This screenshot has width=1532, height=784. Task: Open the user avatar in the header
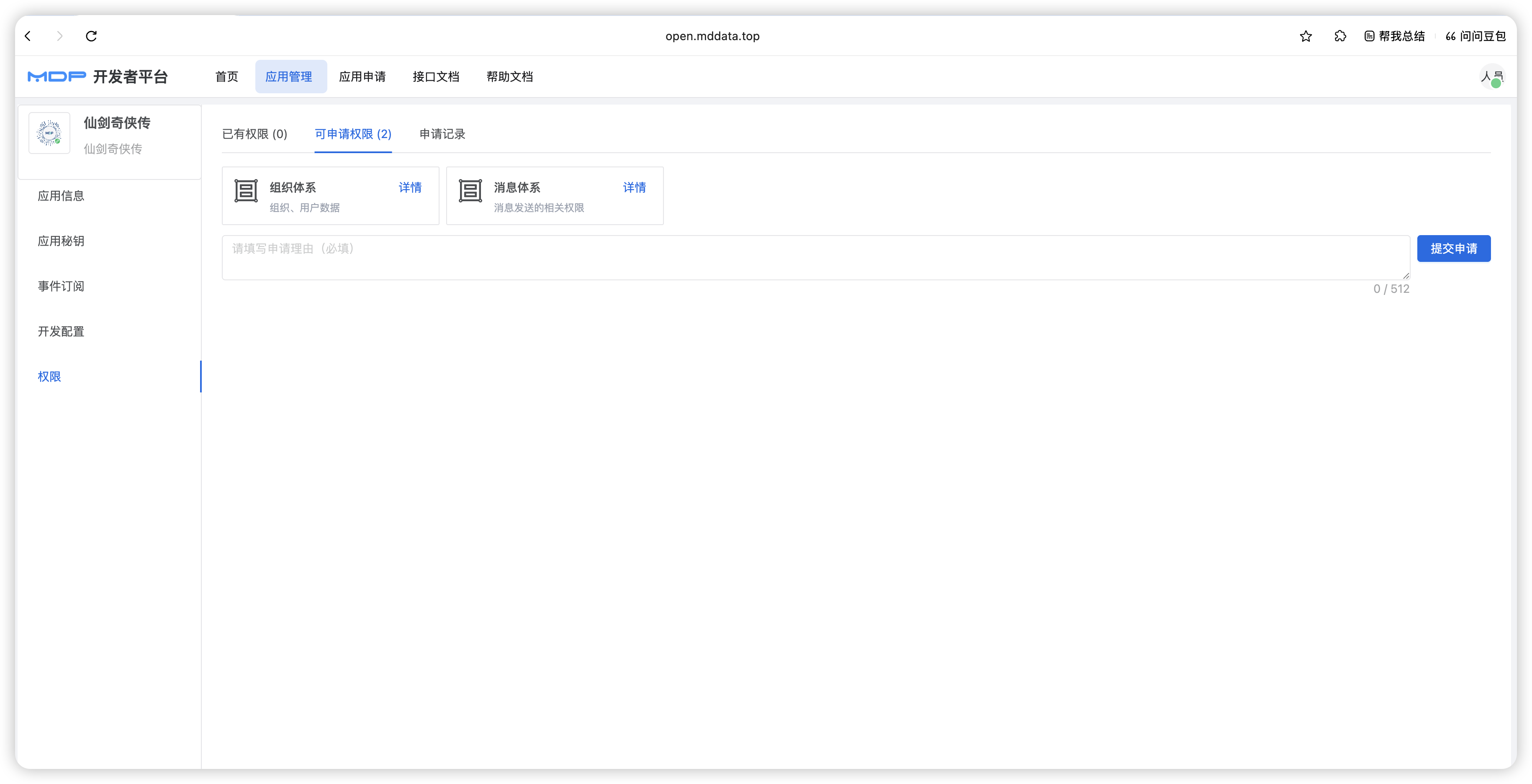[x=1491, y=77]
